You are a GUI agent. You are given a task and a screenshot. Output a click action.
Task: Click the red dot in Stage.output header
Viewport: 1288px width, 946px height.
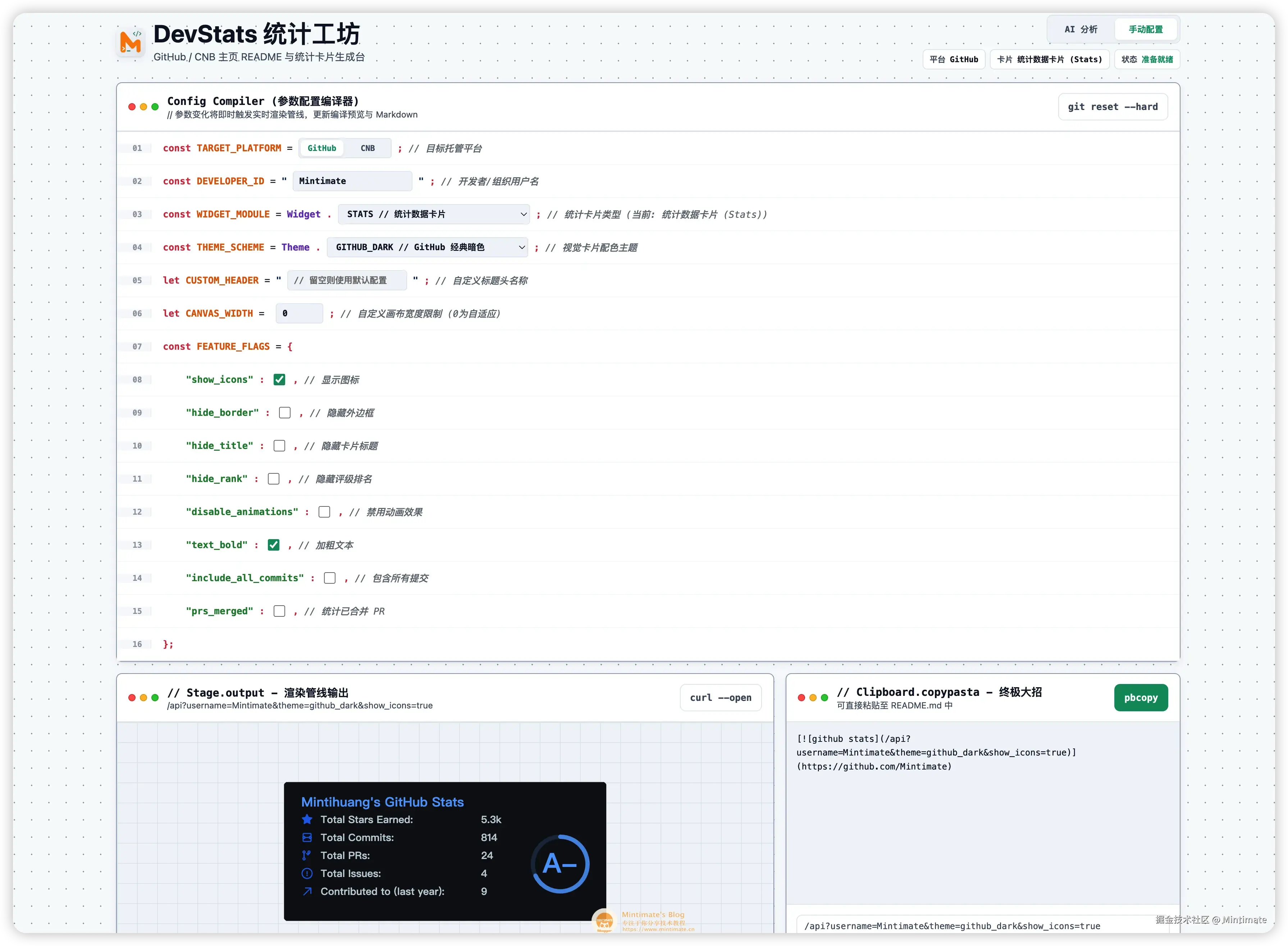click(132, 698)
